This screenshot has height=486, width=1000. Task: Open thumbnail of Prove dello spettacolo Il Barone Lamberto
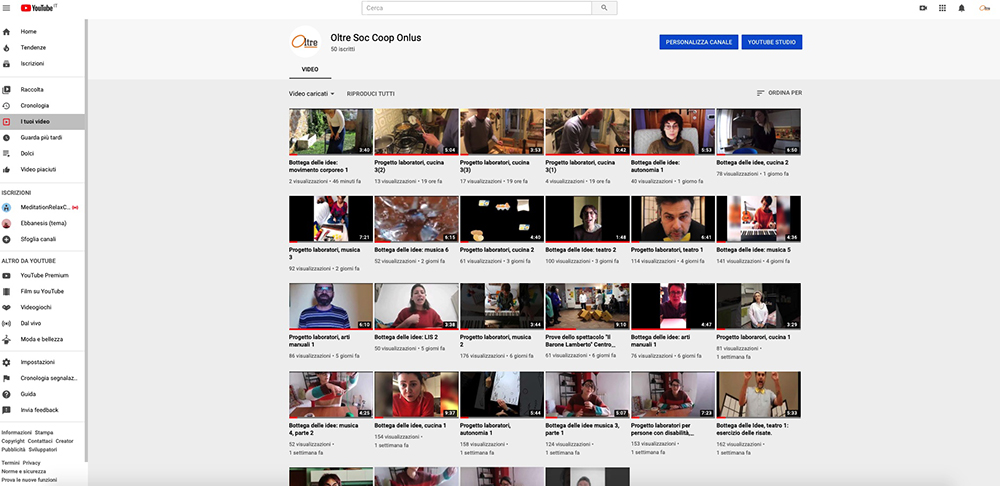pos(587,306)
